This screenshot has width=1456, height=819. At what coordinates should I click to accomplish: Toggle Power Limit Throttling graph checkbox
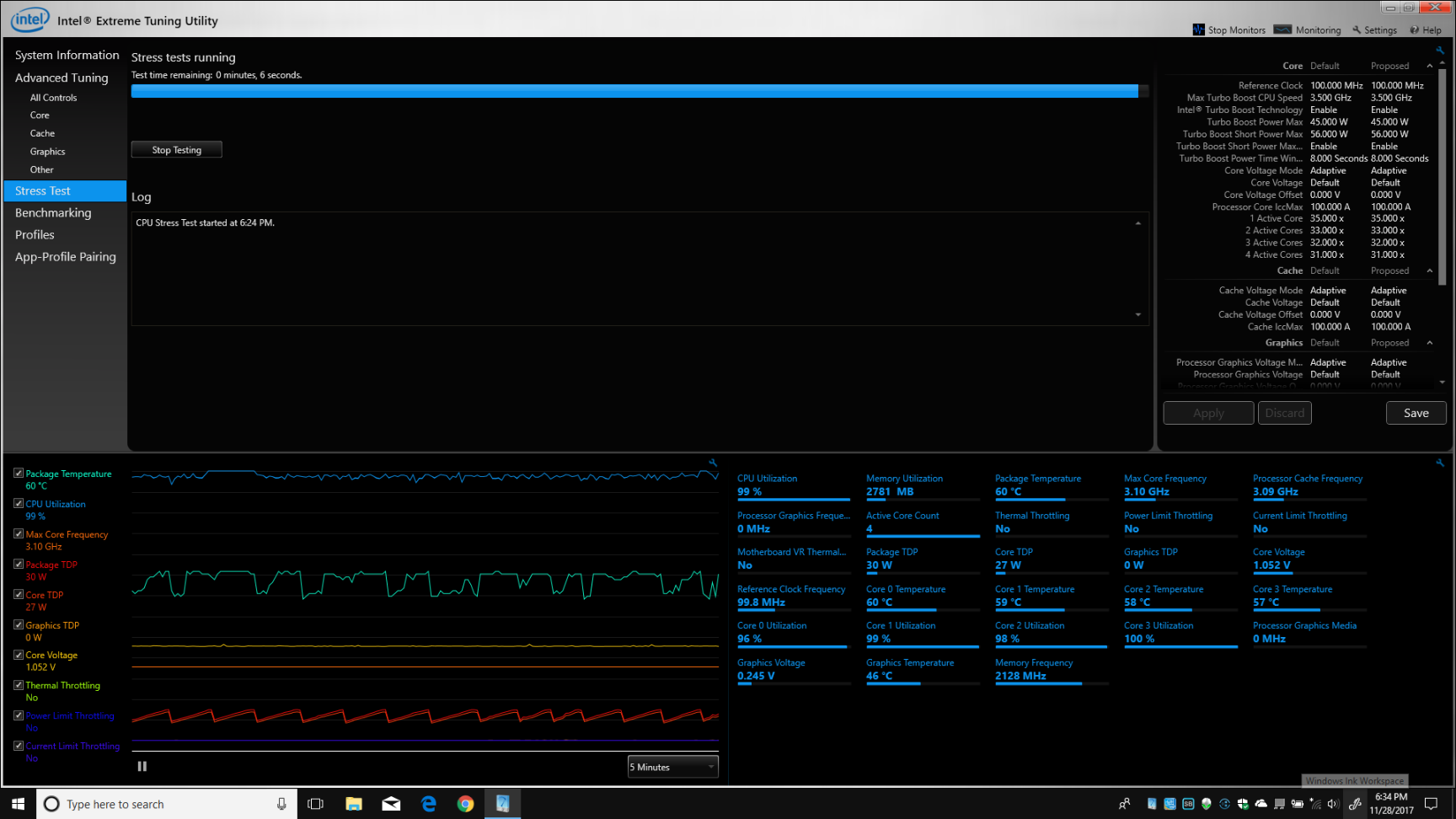coord(19,715)
